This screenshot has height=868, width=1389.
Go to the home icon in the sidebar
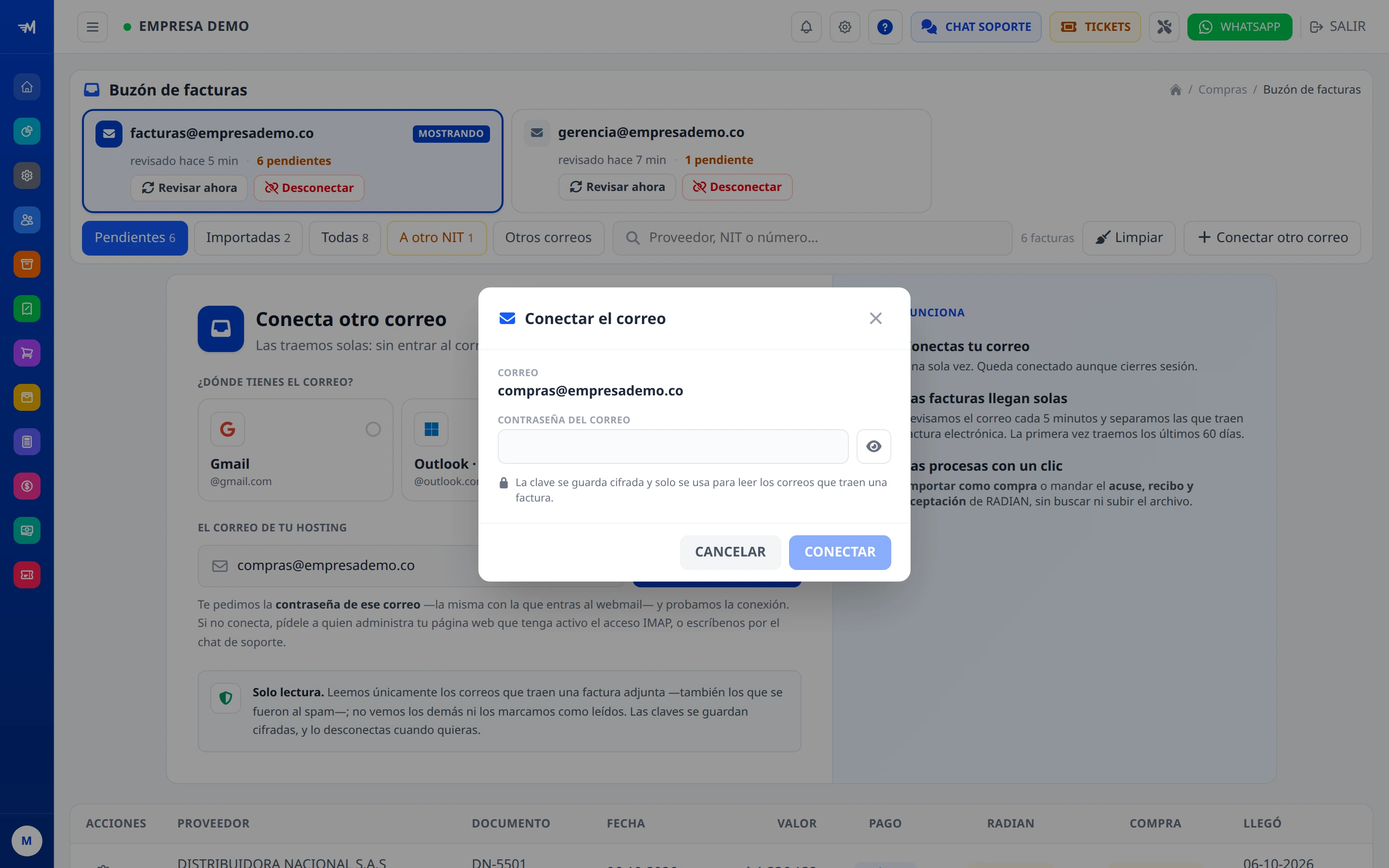(x=27, y=87)
